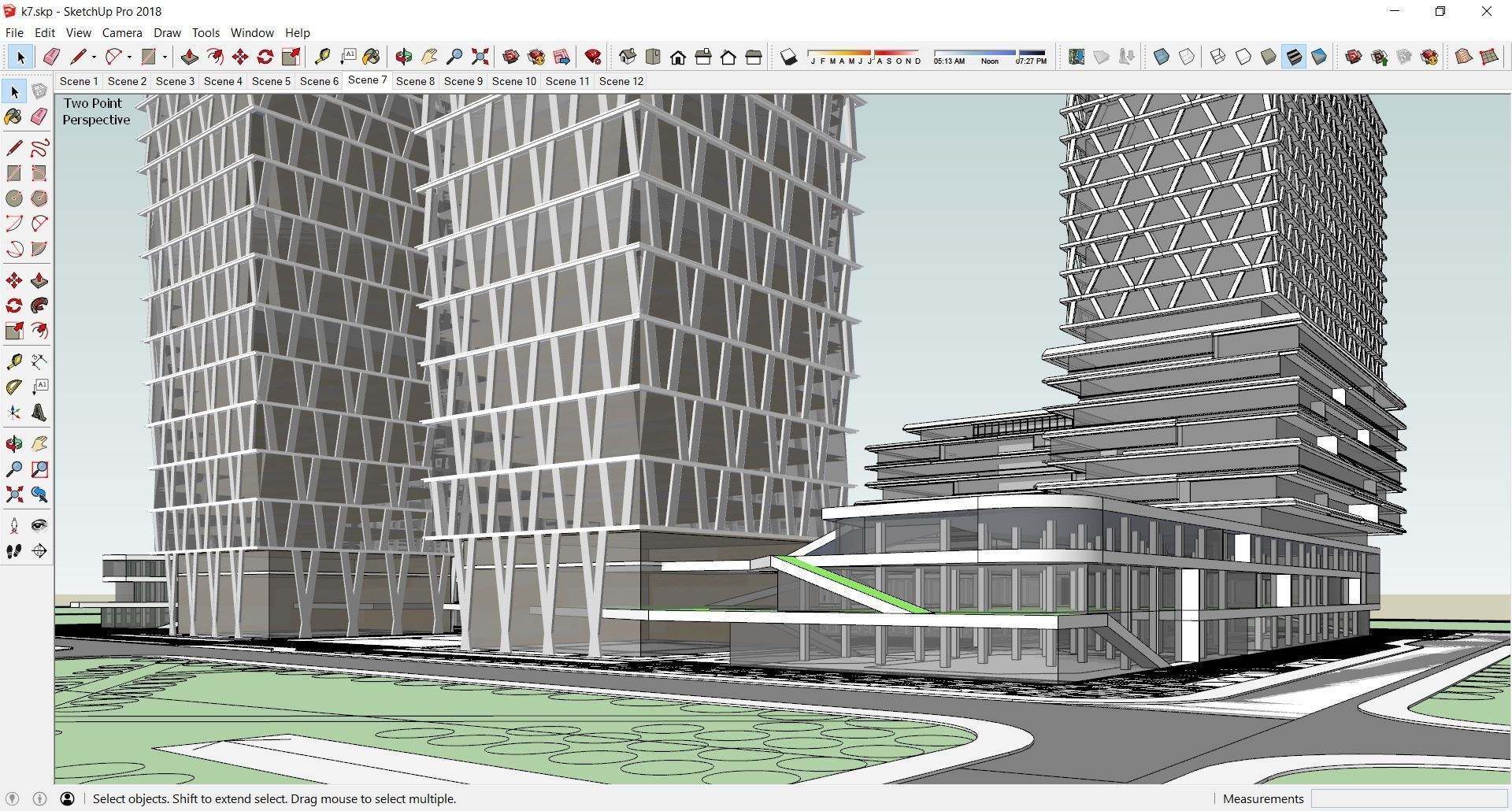Screen dimensions: 1512x811
Task: Switch to Scene 4 tab
Action: point(223,81)
